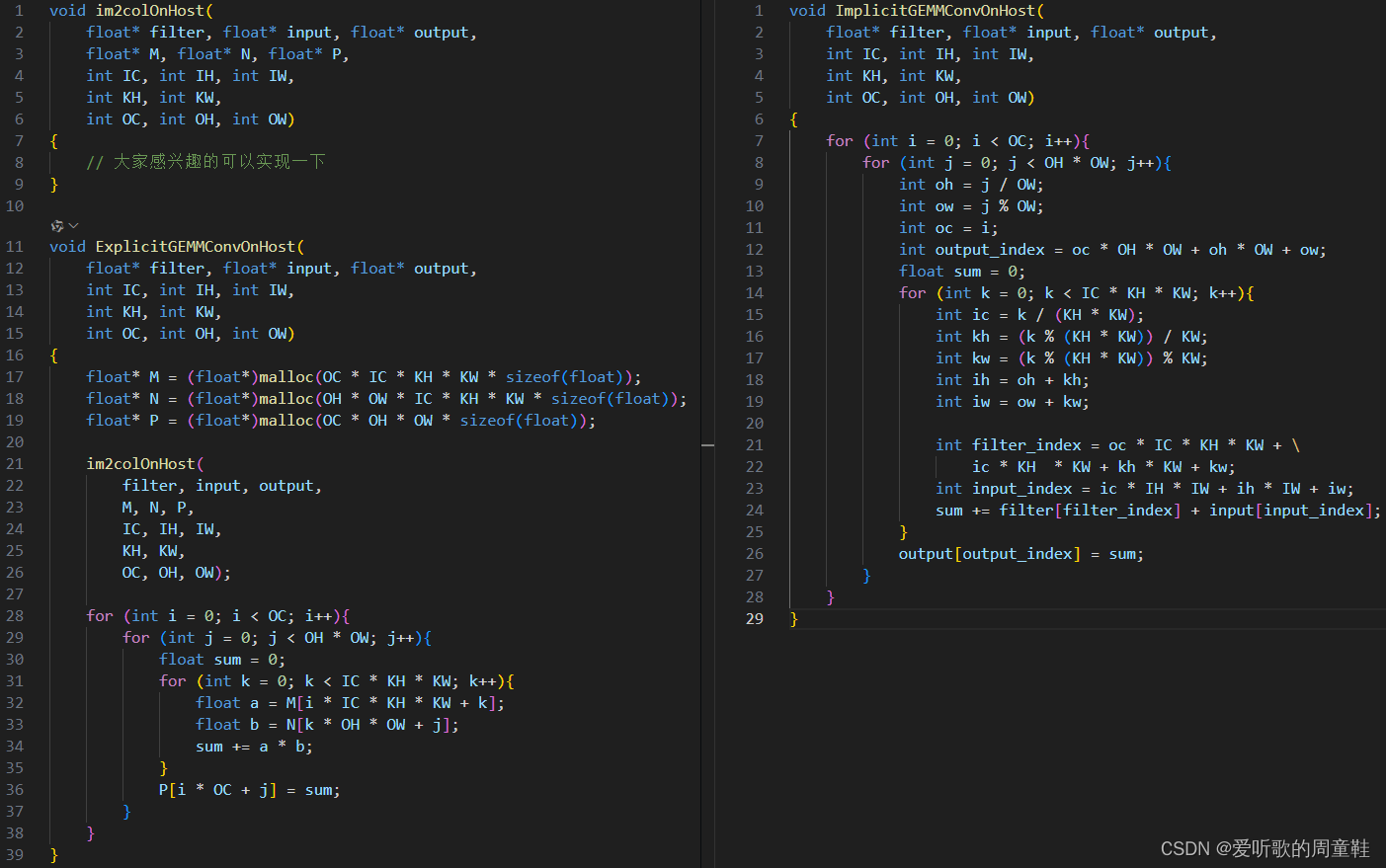Click the 'int oc = i;' line
The image size is (1386, 868).
[948, 228]
